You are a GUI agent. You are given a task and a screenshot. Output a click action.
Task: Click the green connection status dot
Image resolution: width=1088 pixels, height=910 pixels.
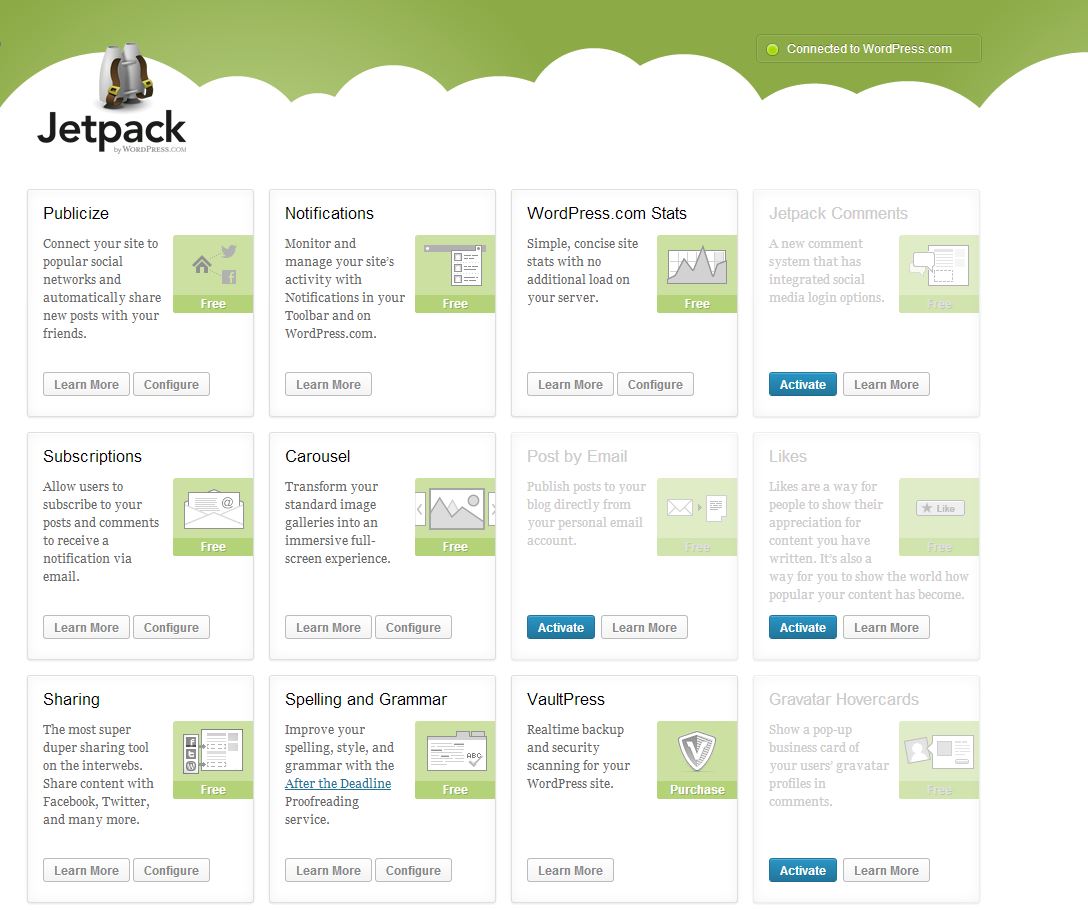tap(772, 49)
